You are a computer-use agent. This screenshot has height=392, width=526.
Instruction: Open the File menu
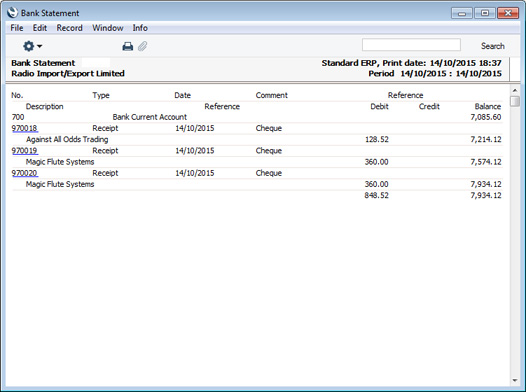[17, 28]
